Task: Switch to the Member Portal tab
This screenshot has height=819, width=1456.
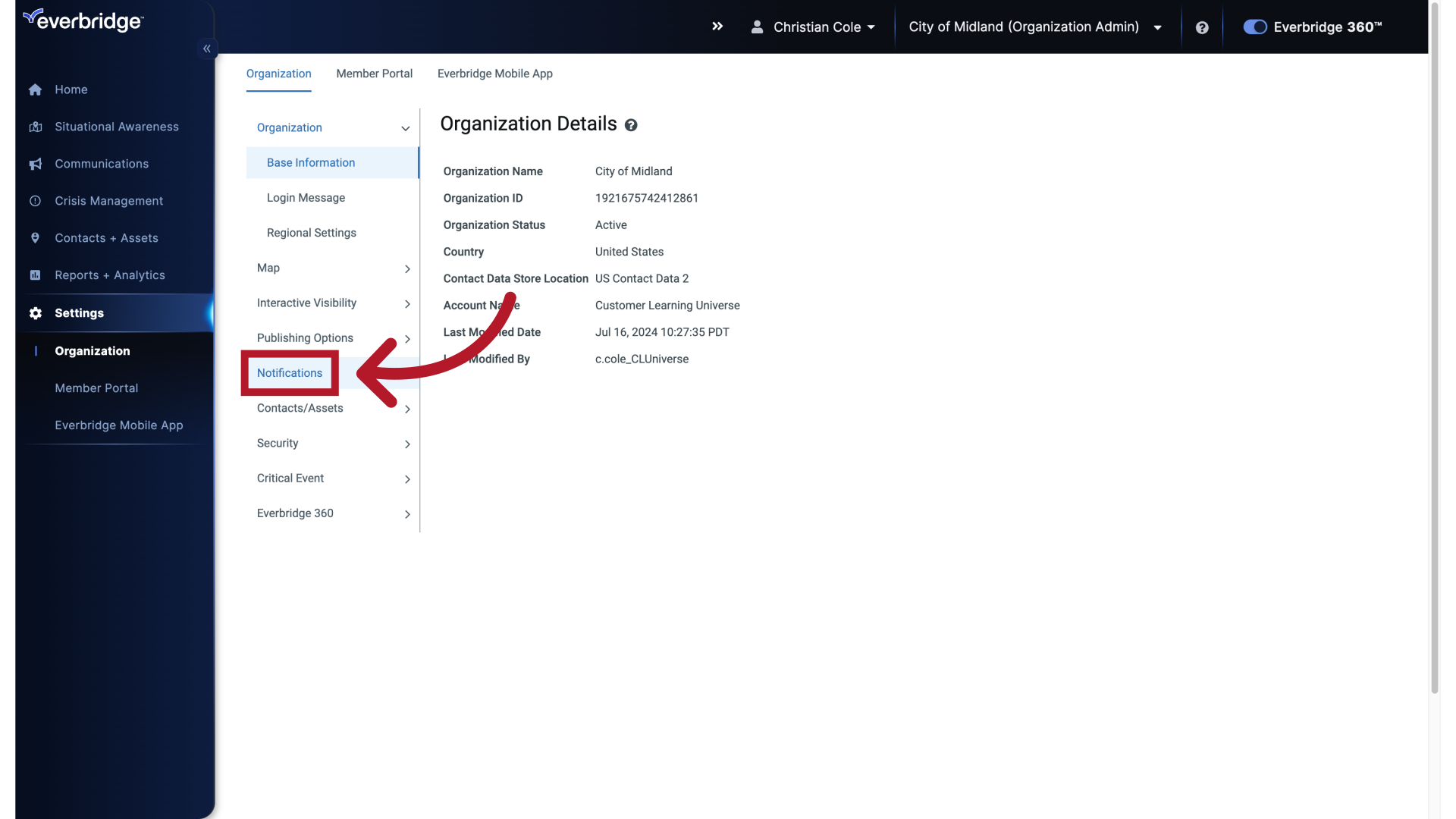Action: tap(374, 74)
